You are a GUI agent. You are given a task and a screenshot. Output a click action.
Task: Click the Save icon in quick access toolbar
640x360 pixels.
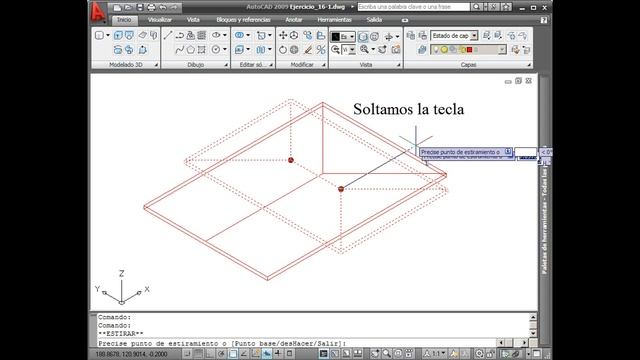click(x=140, y=7)
